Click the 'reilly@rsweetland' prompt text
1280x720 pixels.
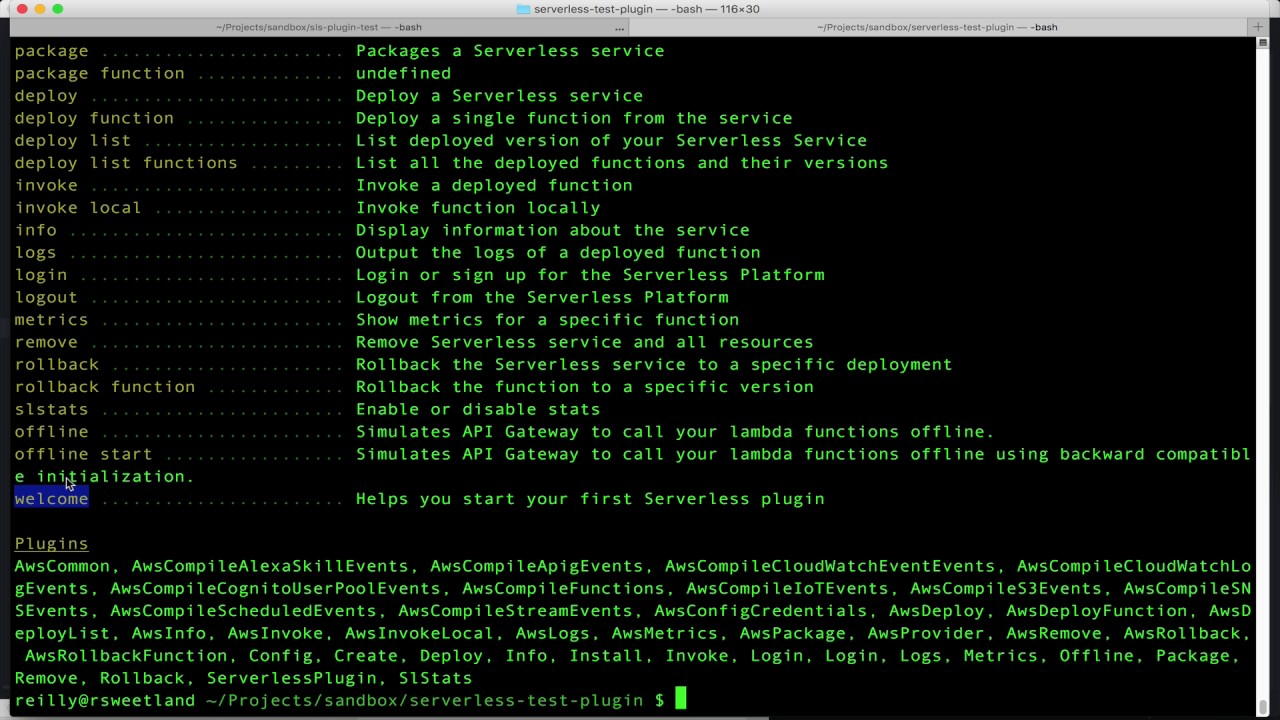tap(104, 700)
